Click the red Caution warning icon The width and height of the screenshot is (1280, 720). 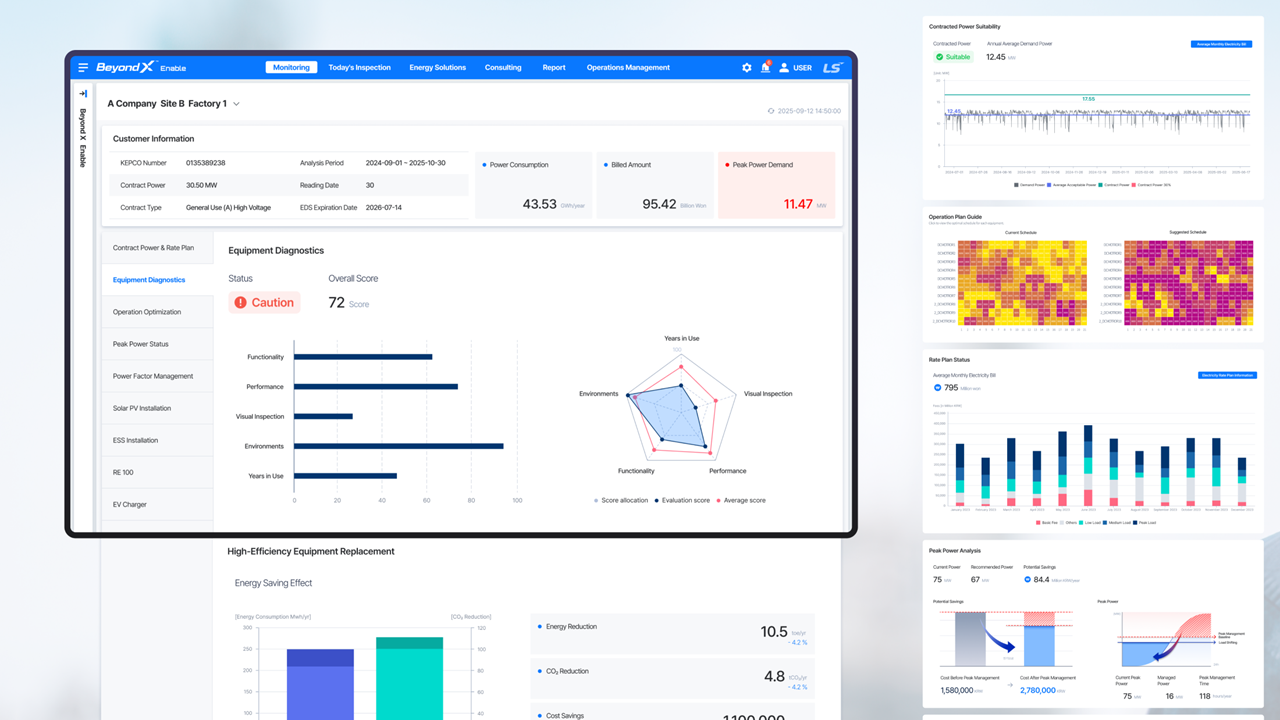[240, 303]
